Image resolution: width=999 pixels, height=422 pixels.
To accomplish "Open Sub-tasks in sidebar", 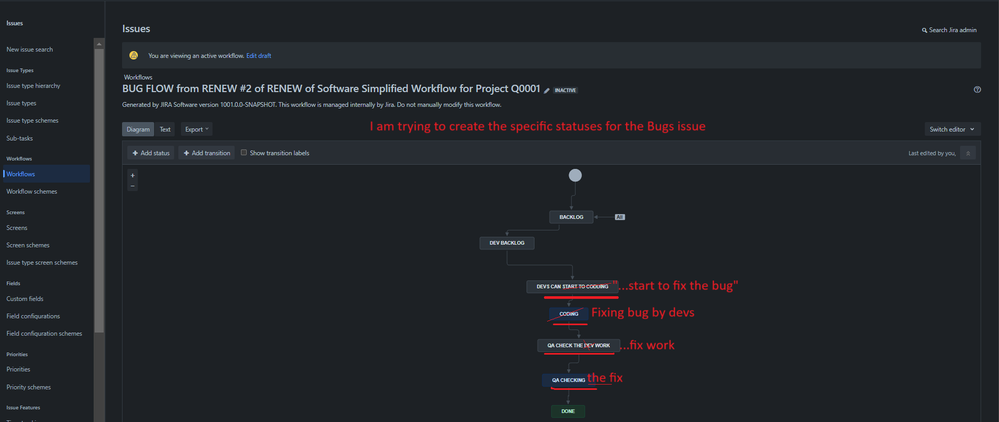I will click(20, 138).
